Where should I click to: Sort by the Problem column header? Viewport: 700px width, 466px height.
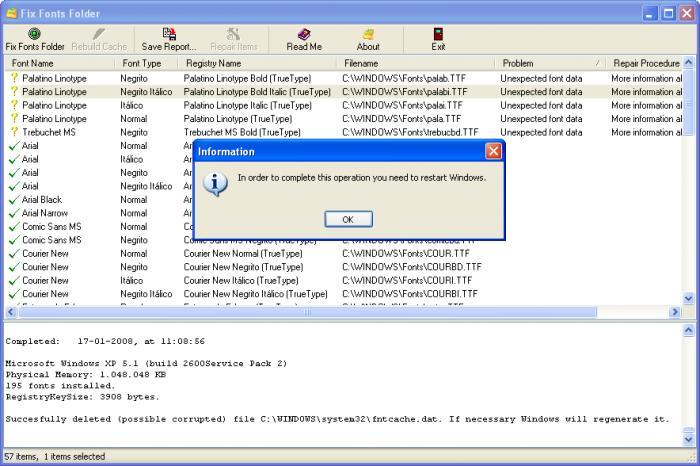tap(550, 63)
